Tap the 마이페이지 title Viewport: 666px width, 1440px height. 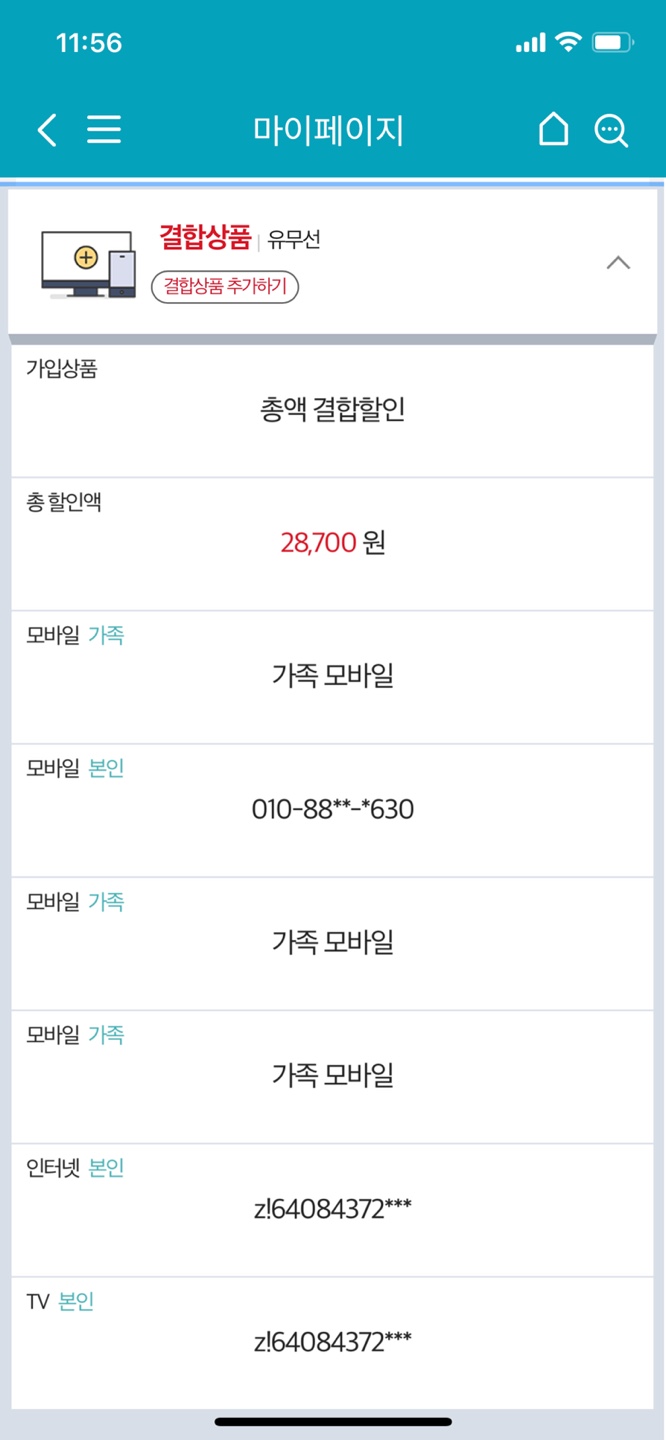point(328,131)
